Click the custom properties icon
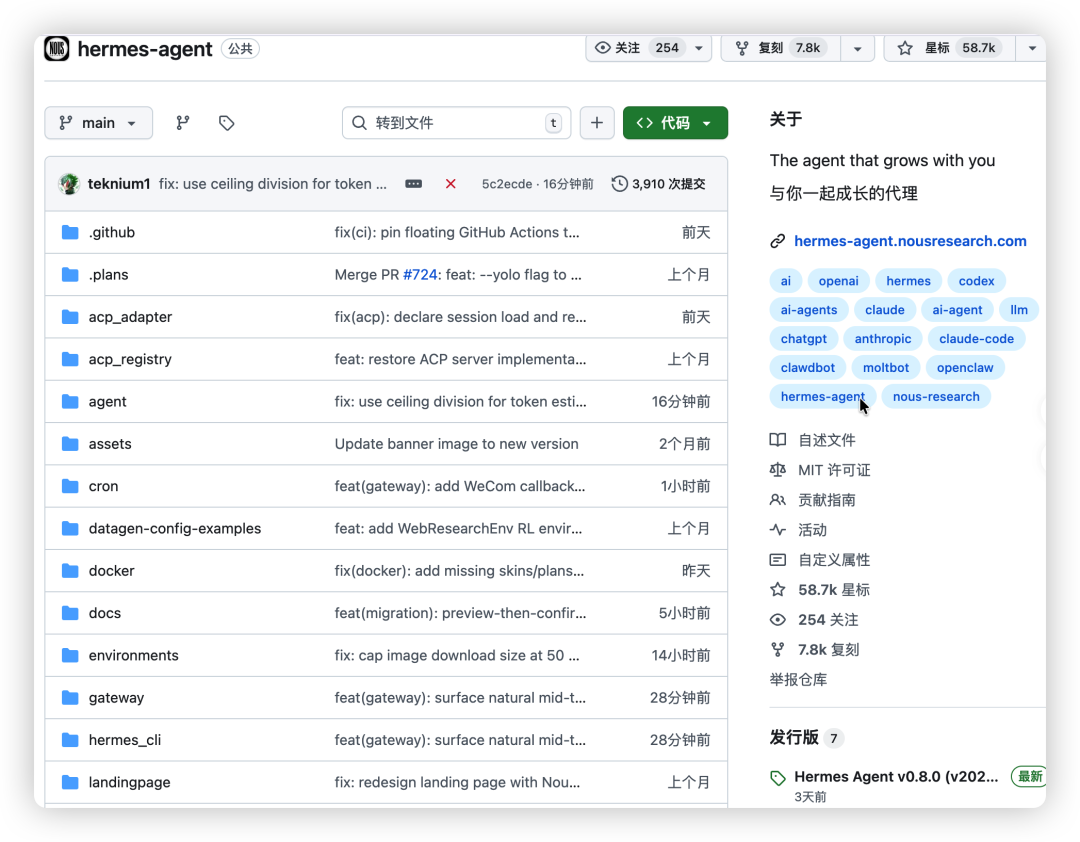Viewport: 1080px width, 842px height. tap(778, 560)
